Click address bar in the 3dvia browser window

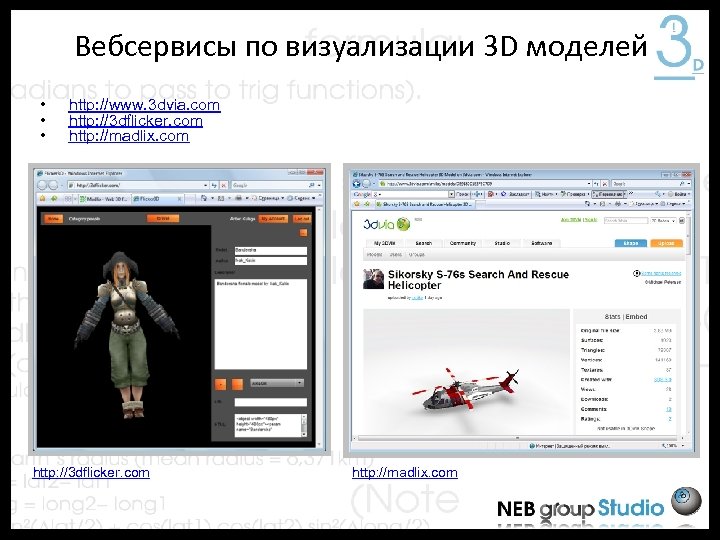click(482, 183)
